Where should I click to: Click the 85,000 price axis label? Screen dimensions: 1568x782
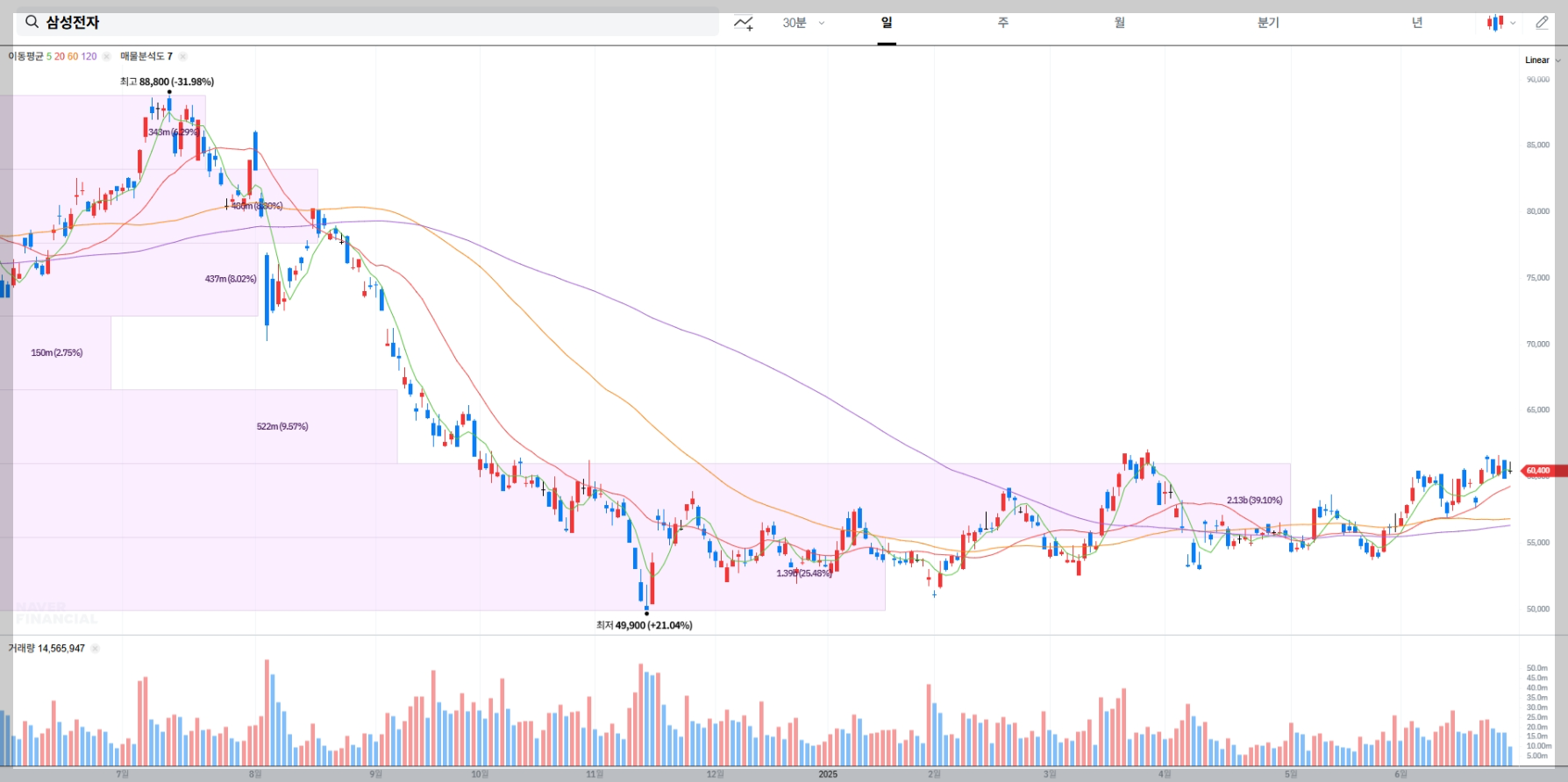coord(1537,145)
